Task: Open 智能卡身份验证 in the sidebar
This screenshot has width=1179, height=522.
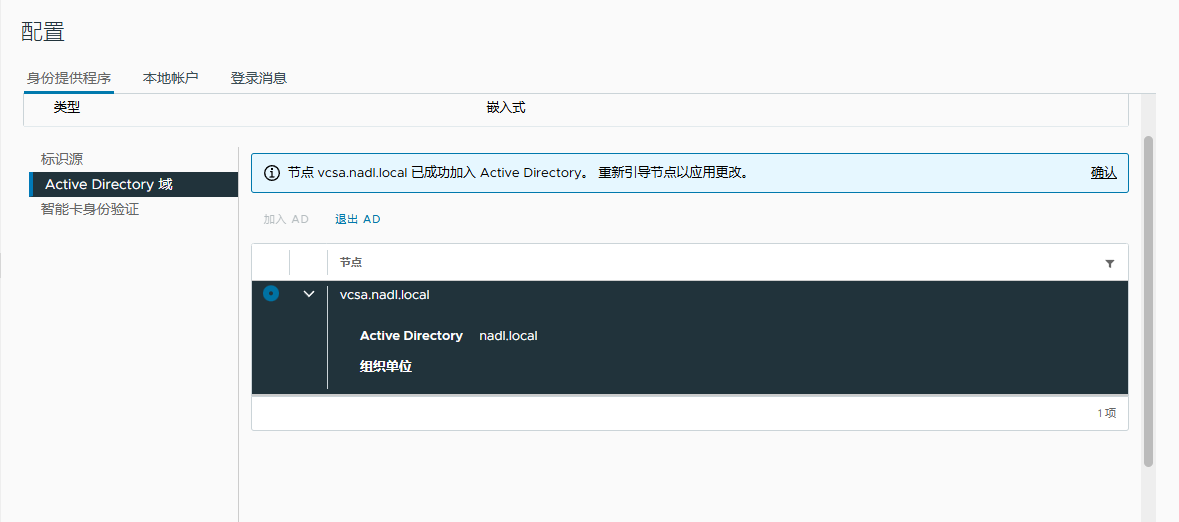Action: [89, 210]
